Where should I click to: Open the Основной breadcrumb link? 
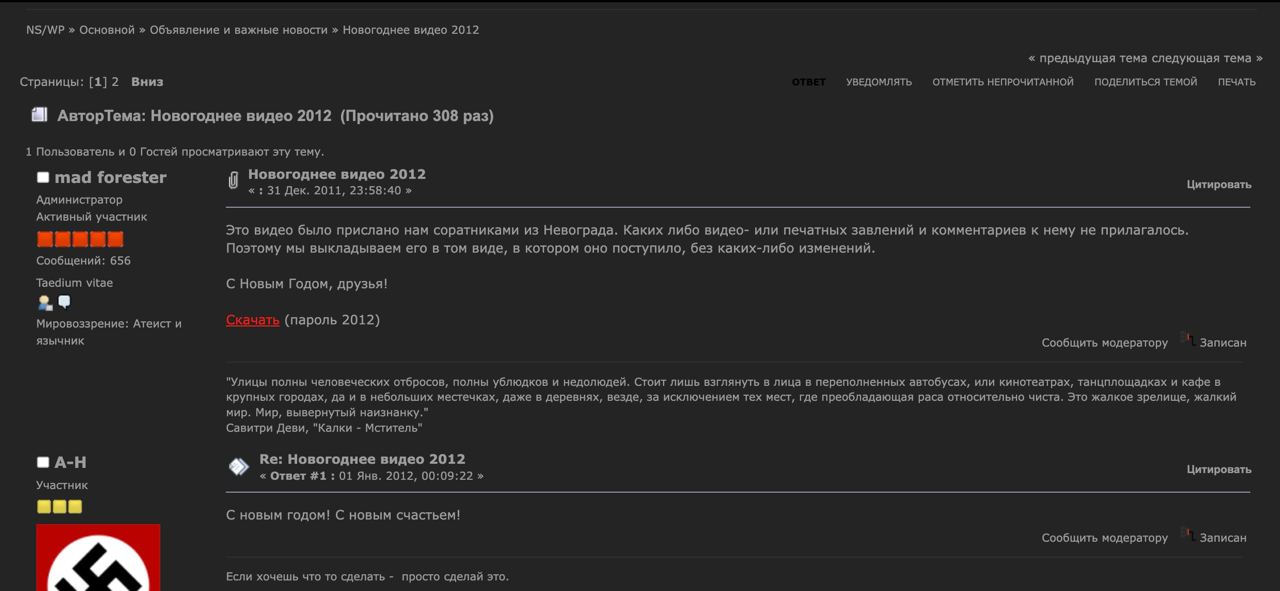click(x=107, y=30)
